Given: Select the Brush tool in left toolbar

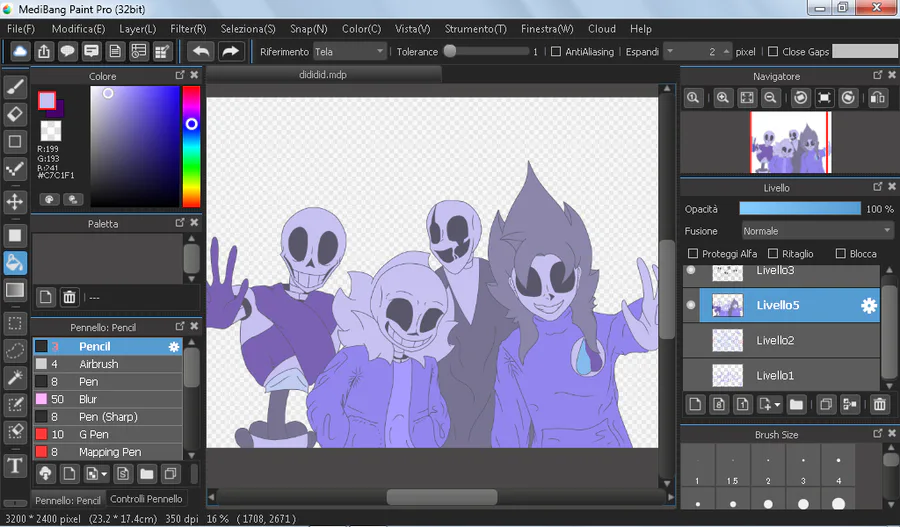Looking at the screenshot, I should pos(15,87).
